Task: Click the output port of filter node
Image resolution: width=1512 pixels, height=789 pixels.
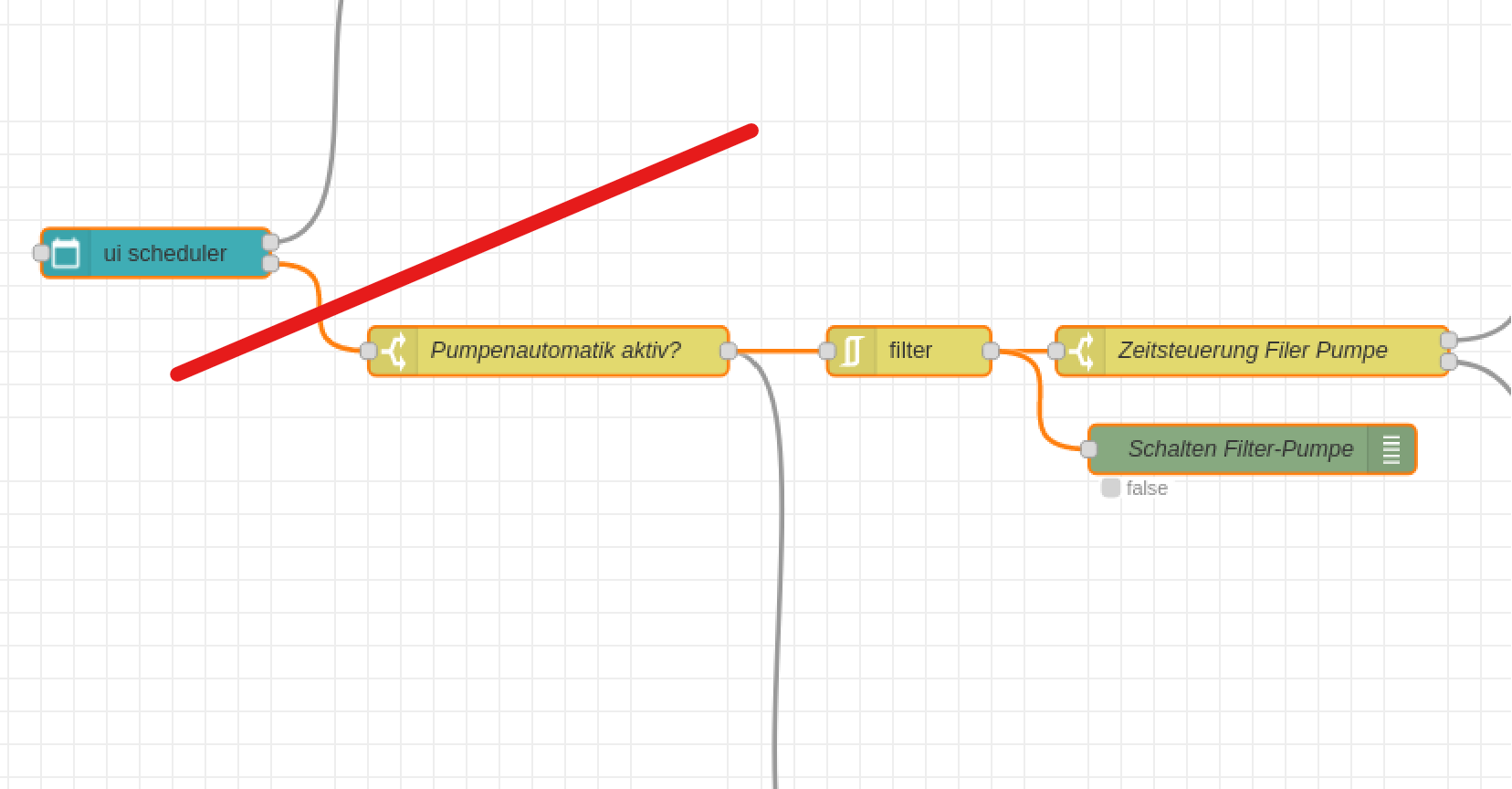Action: pos(991,351)
